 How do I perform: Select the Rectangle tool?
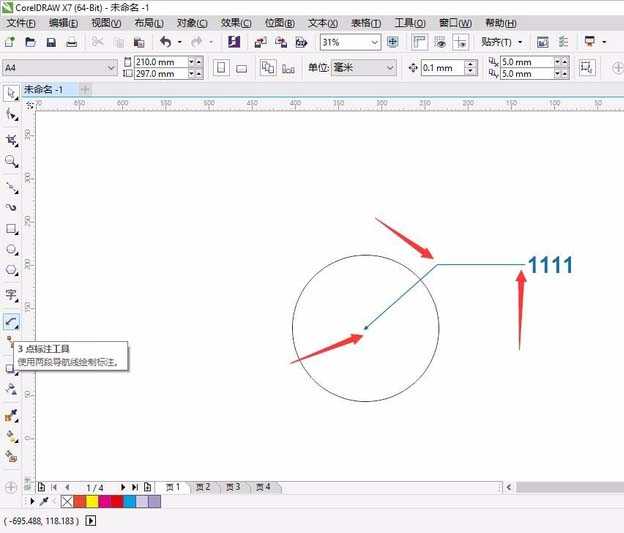click(11, 228)
